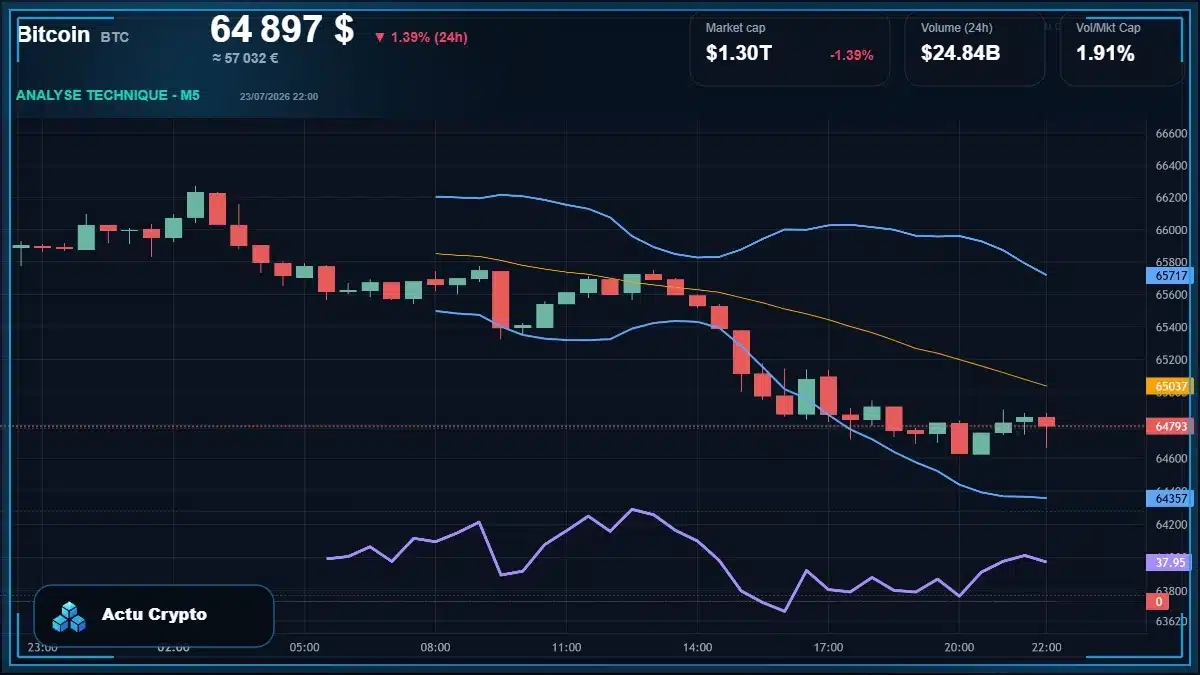Click the red 64793 current price tag
Viewport: 1200px width, 675px height.
(1170, 426)
